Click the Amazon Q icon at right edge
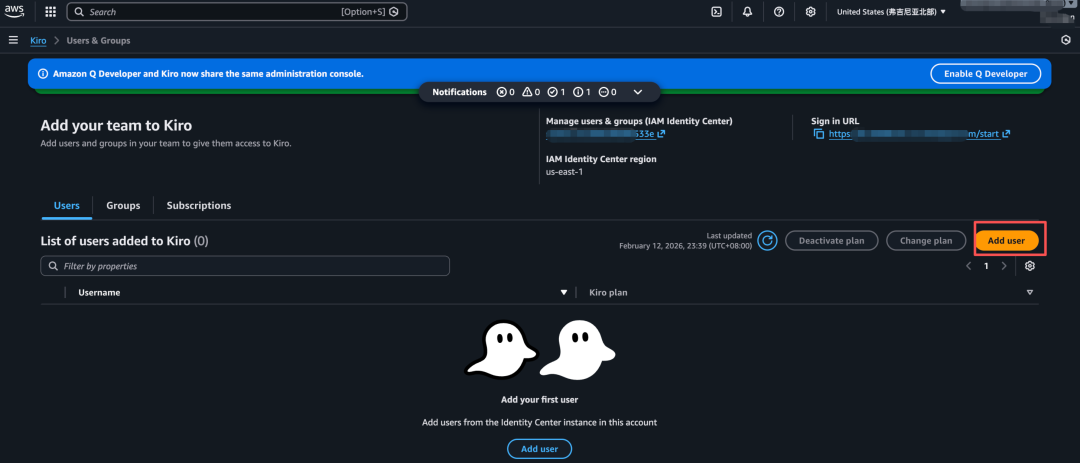 point(1066,41)
